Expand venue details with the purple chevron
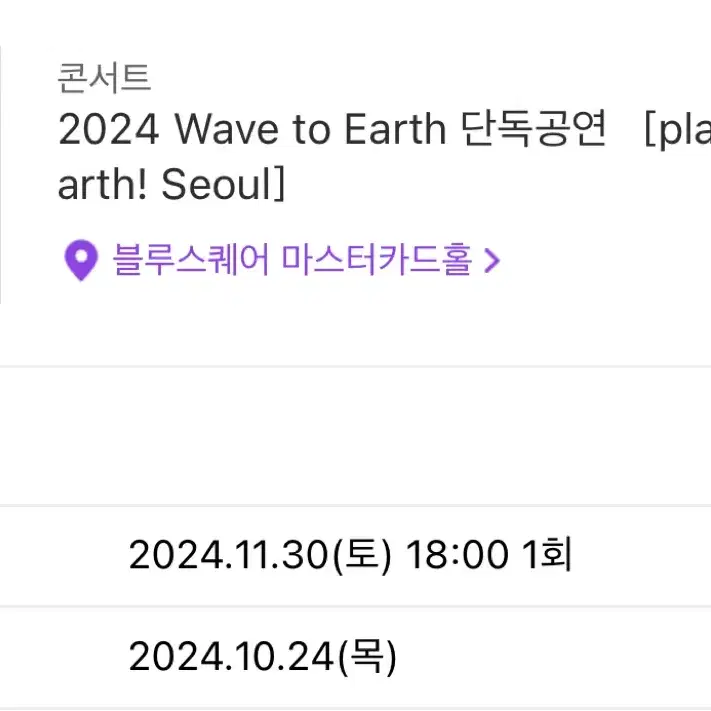This screenshot has width=711, height=711. pyautogui.click(x=492, y=260)
